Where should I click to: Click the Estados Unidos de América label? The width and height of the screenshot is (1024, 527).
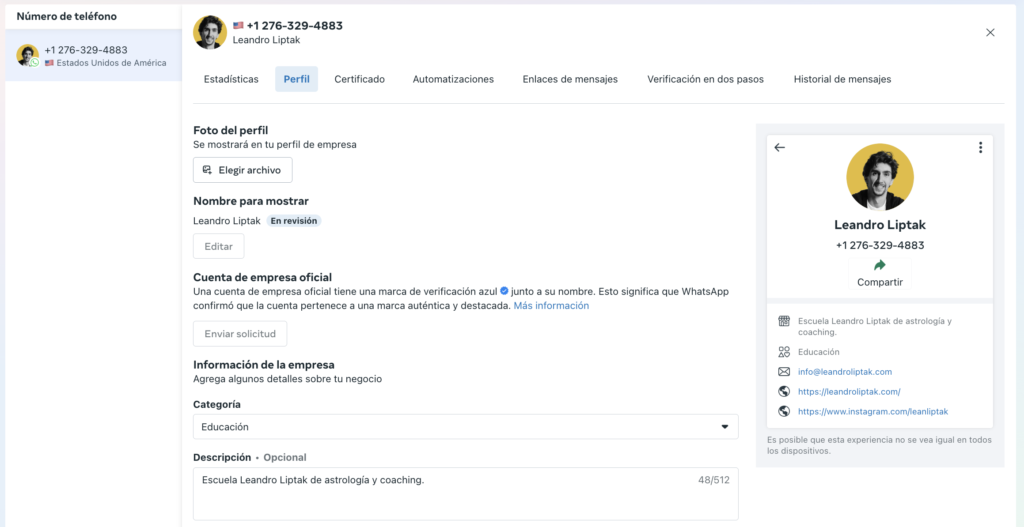pos(111,63)
